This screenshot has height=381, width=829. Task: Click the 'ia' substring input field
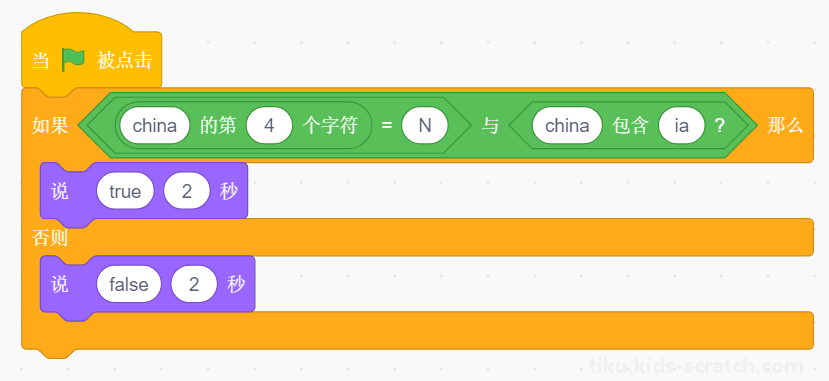click(681, 126)
